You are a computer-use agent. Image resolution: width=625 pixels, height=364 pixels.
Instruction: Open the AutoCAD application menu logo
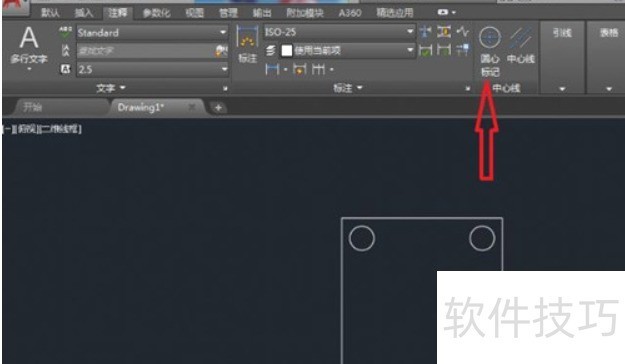click(x=15, y=7)
